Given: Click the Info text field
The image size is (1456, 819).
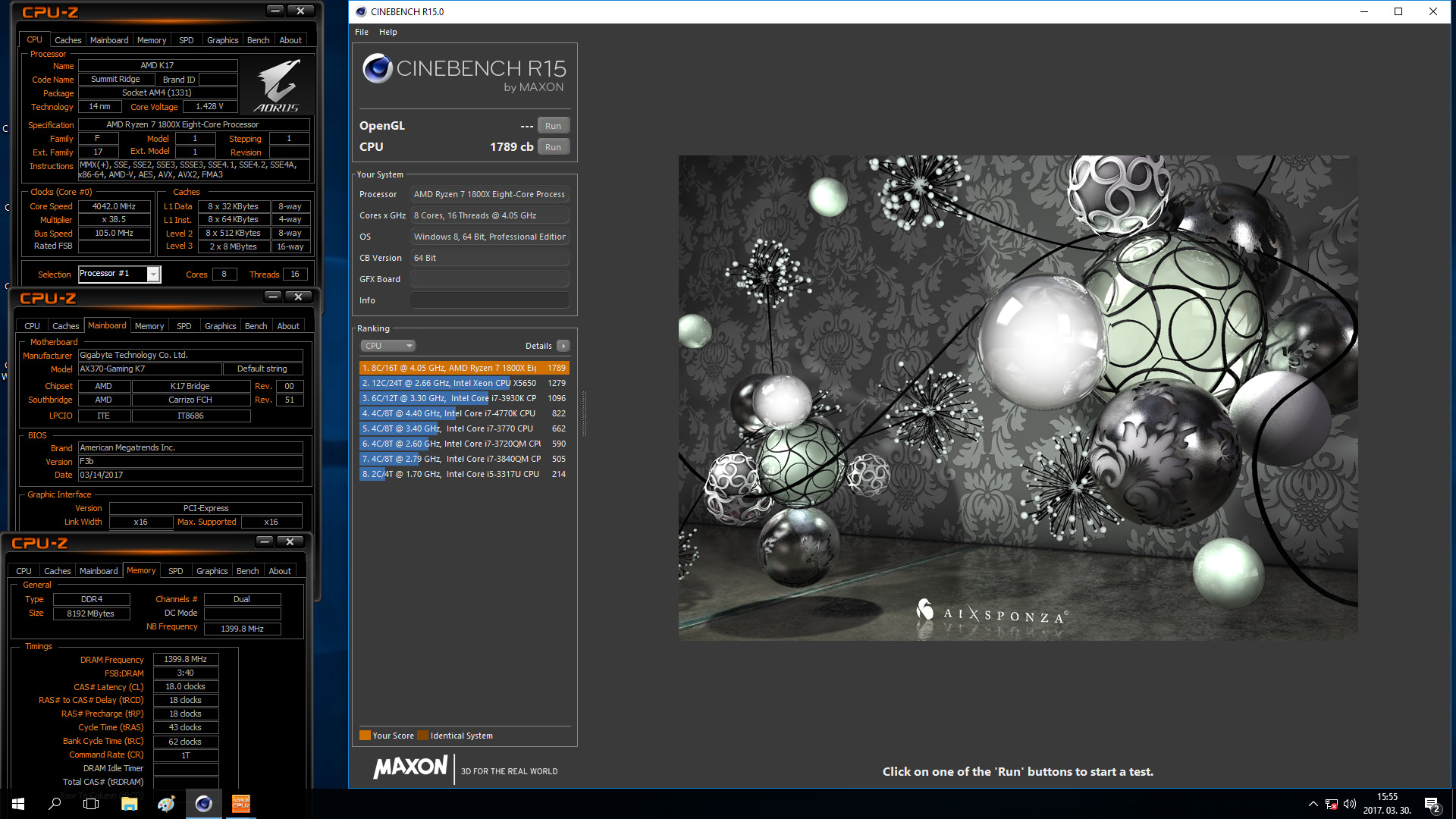Looking at the screenshot, I should click(489, 300).
